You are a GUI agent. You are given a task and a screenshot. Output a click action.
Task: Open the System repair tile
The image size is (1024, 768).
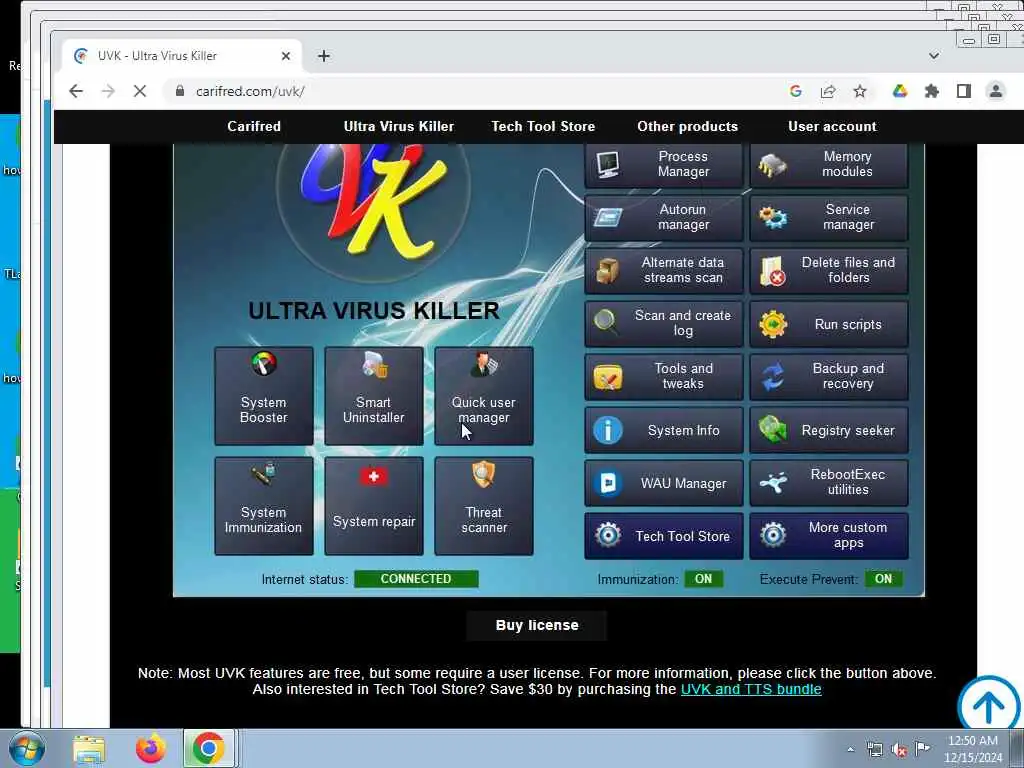click(374, 506)
